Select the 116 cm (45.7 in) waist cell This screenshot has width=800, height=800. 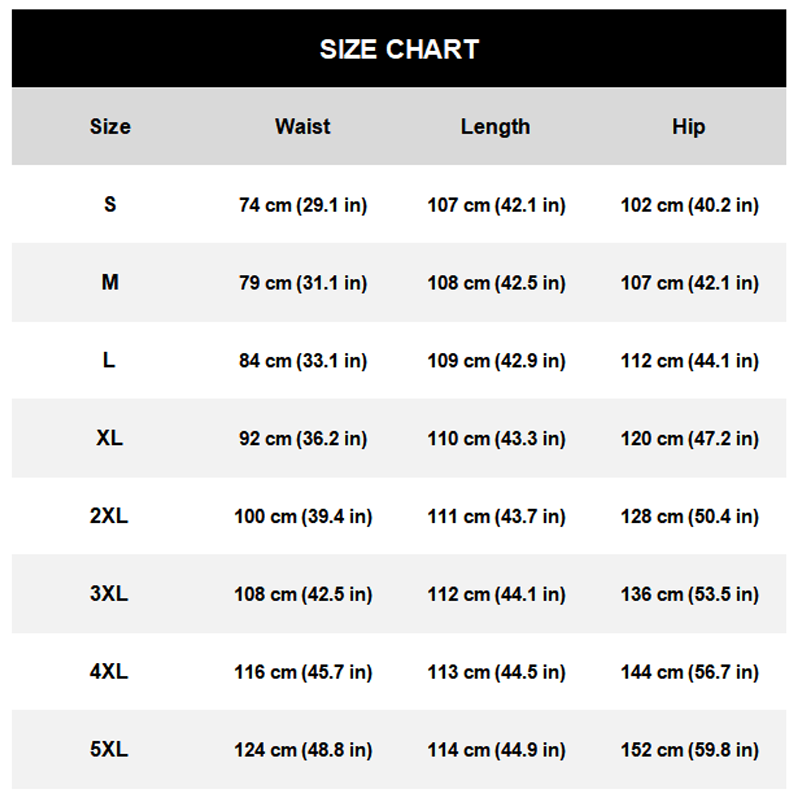click(x=303, y=672)
